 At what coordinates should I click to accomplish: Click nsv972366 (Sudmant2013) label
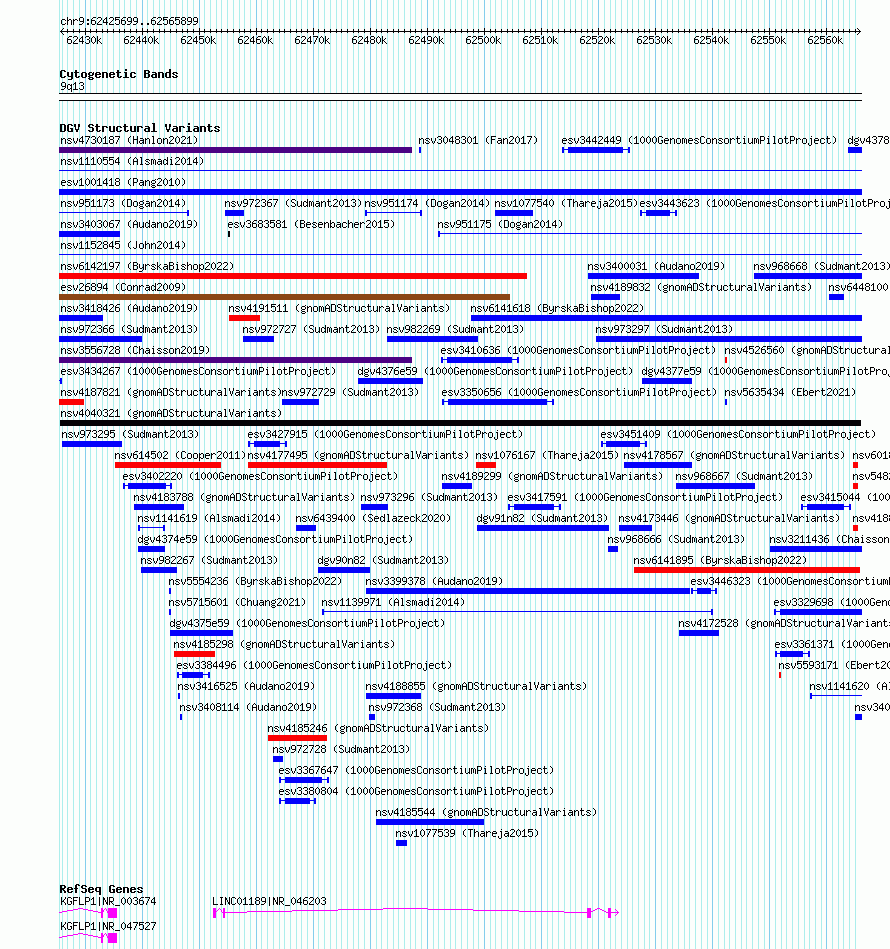coord(129,329)
